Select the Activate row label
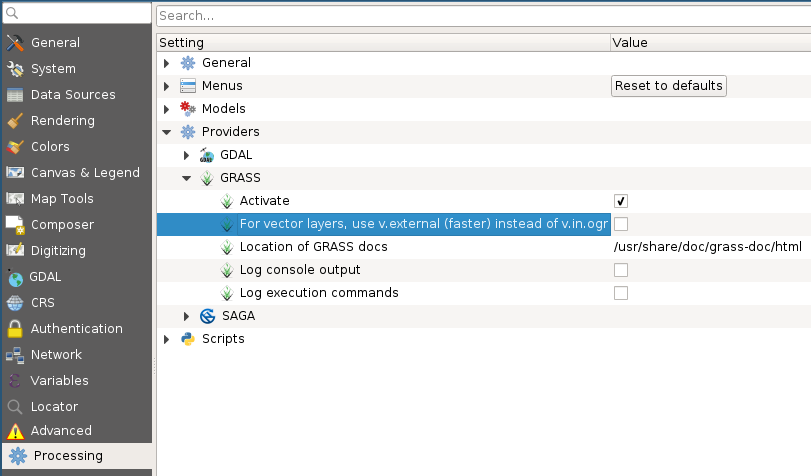The width and height of the screenshot is (811, 476). [264, 201]
